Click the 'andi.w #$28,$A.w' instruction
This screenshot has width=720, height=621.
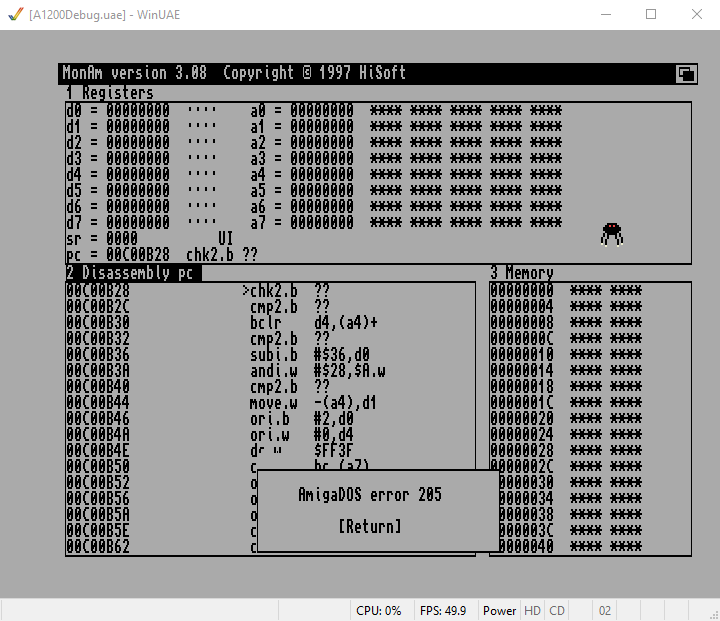pyautogui.click(x=318, y=371)
